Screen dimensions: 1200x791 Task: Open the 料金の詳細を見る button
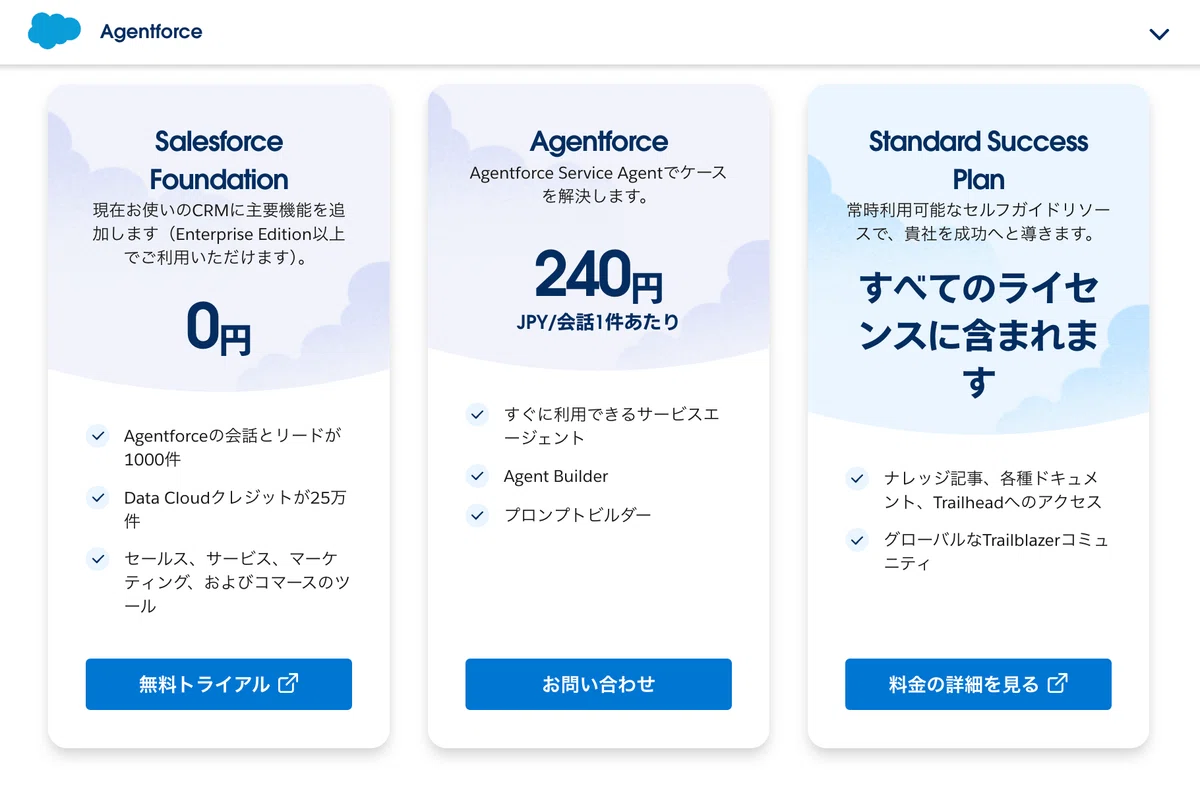(978, 684)
